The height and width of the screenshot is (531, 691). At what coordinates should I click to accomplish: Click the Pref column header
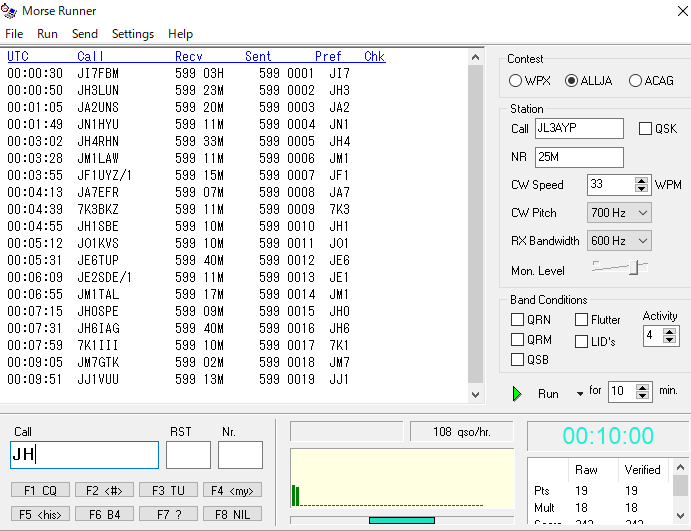click(x=328, y=56)
